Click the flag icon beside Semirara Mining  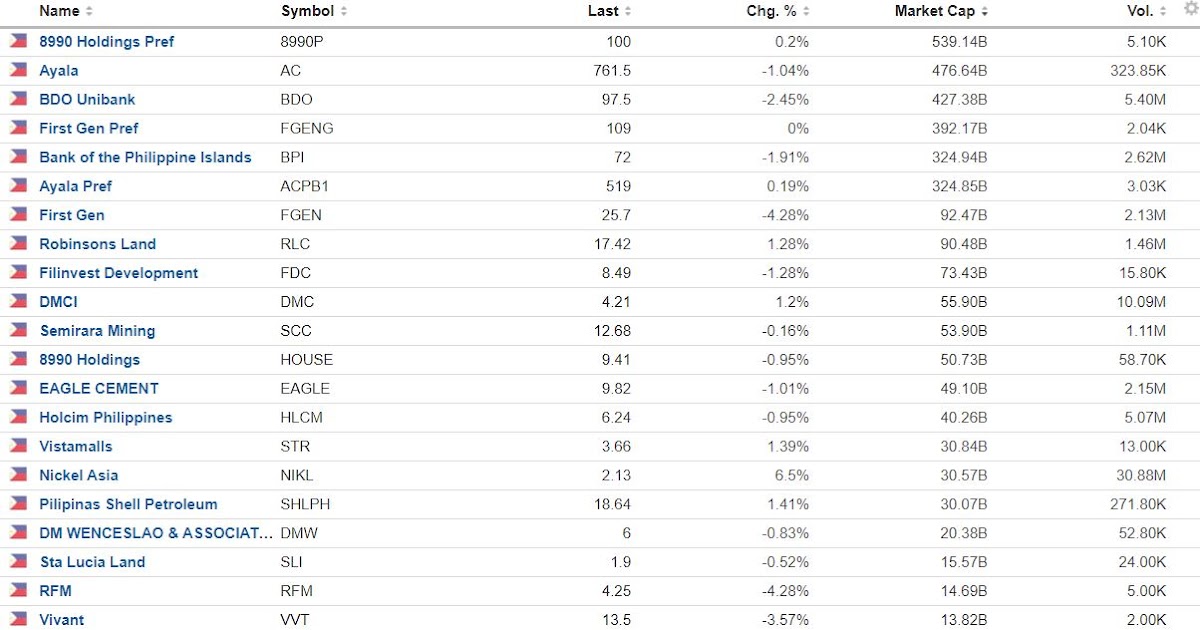coord(20,330)
